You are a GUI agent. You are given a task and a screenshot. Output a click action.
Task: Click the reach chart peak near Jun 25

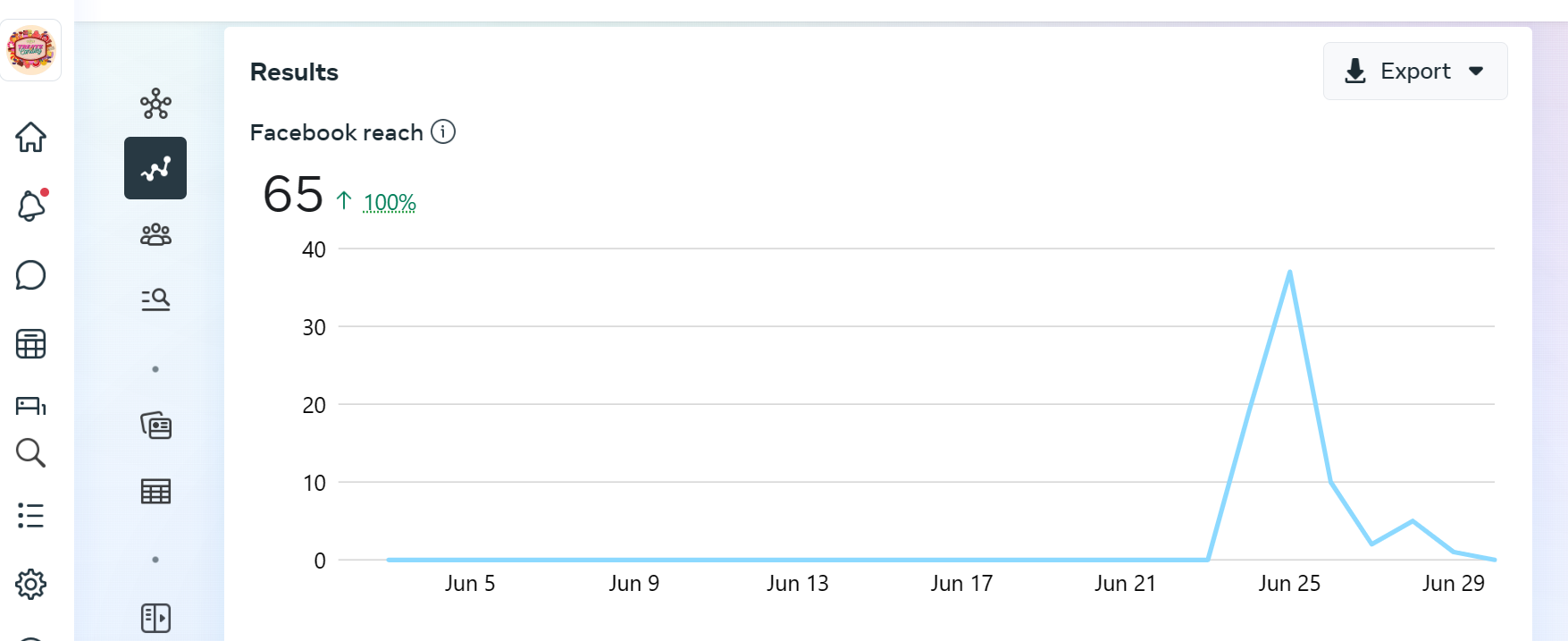[x=1289, y=272]
